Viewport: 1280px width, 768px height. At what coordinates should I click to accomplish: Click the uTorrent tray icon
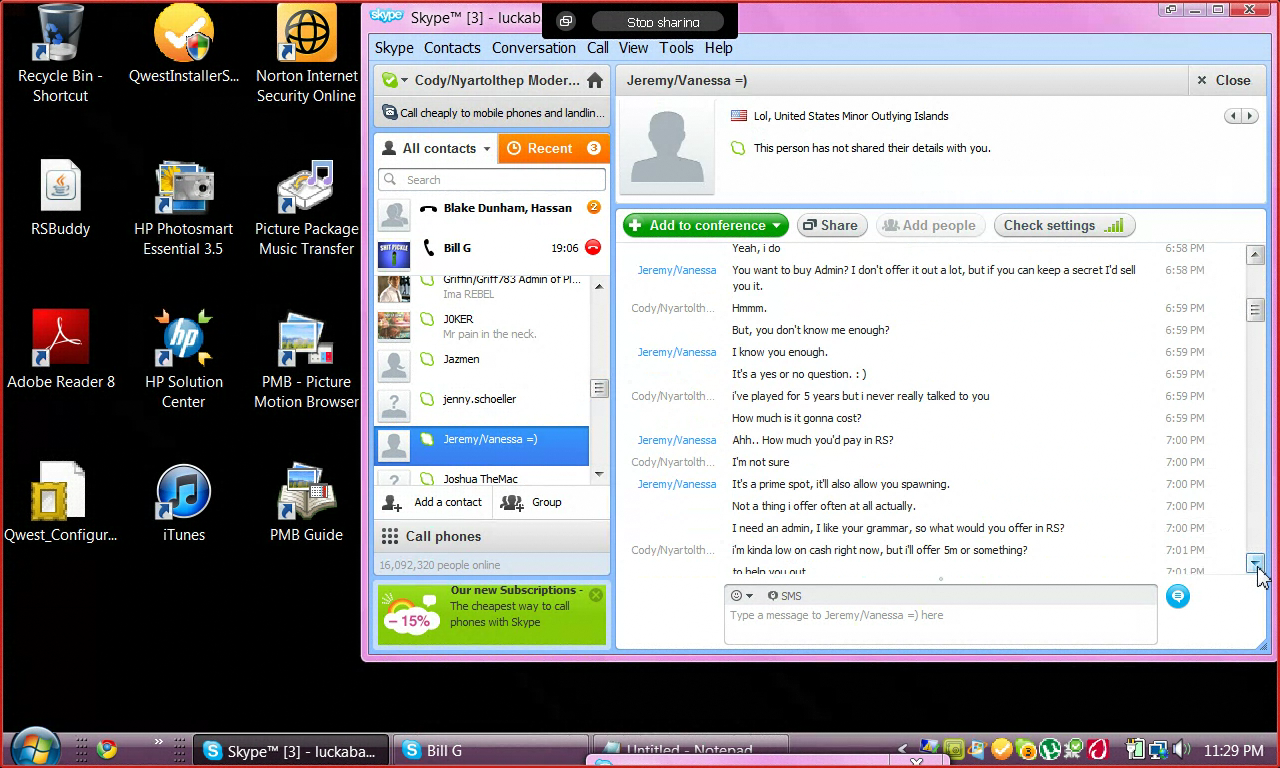[x=1049, y=749]
